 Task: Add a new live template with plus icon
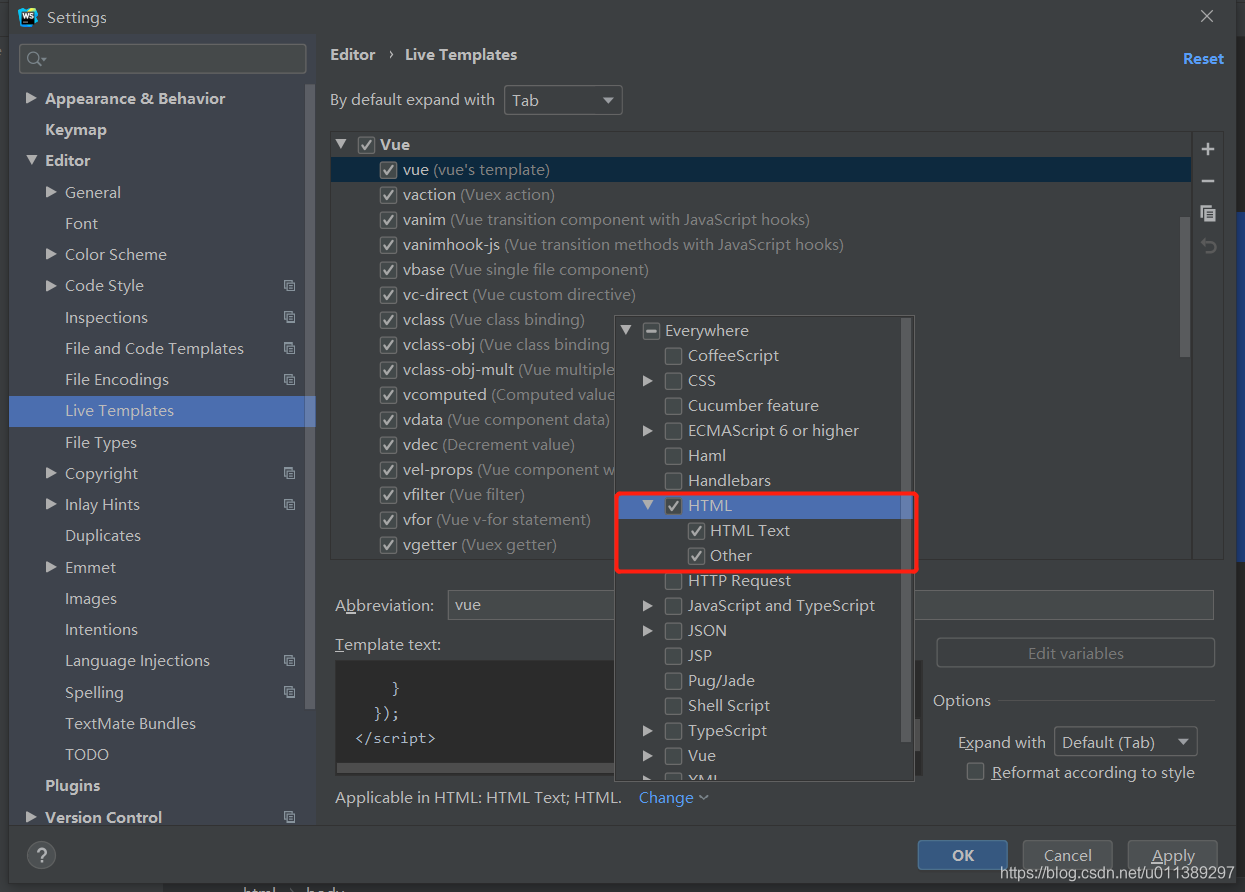pos(1208,149)
